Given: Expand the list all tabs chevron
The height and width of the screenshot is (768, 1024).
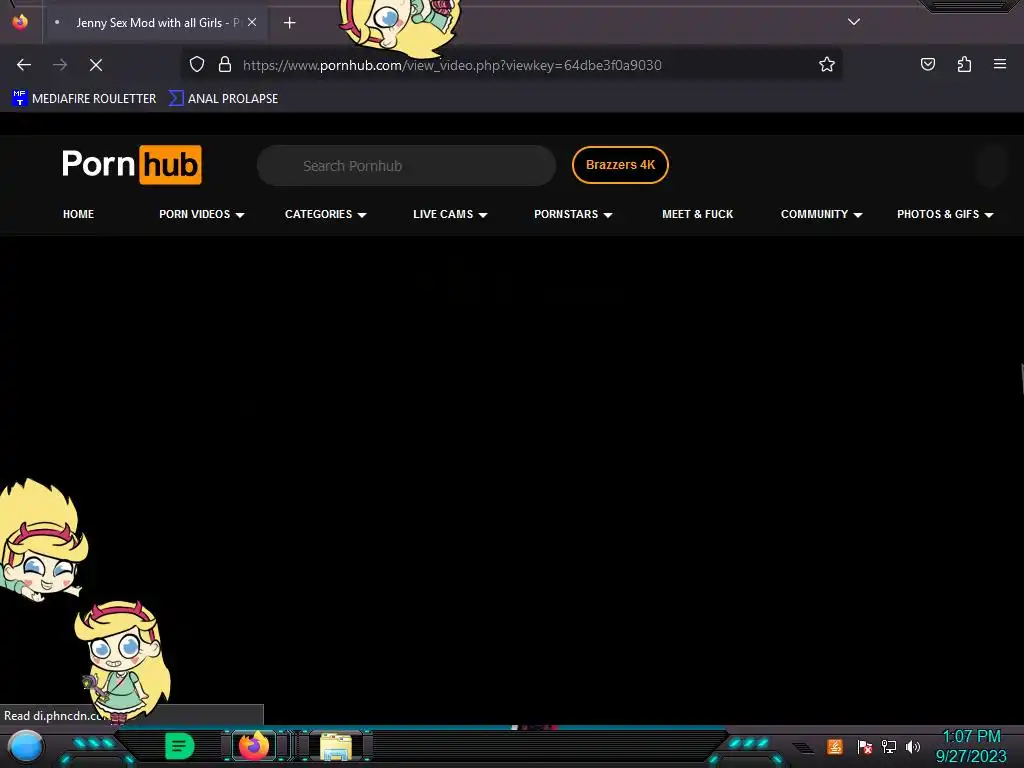Looking at the screenshot, I should pos(854,22).
